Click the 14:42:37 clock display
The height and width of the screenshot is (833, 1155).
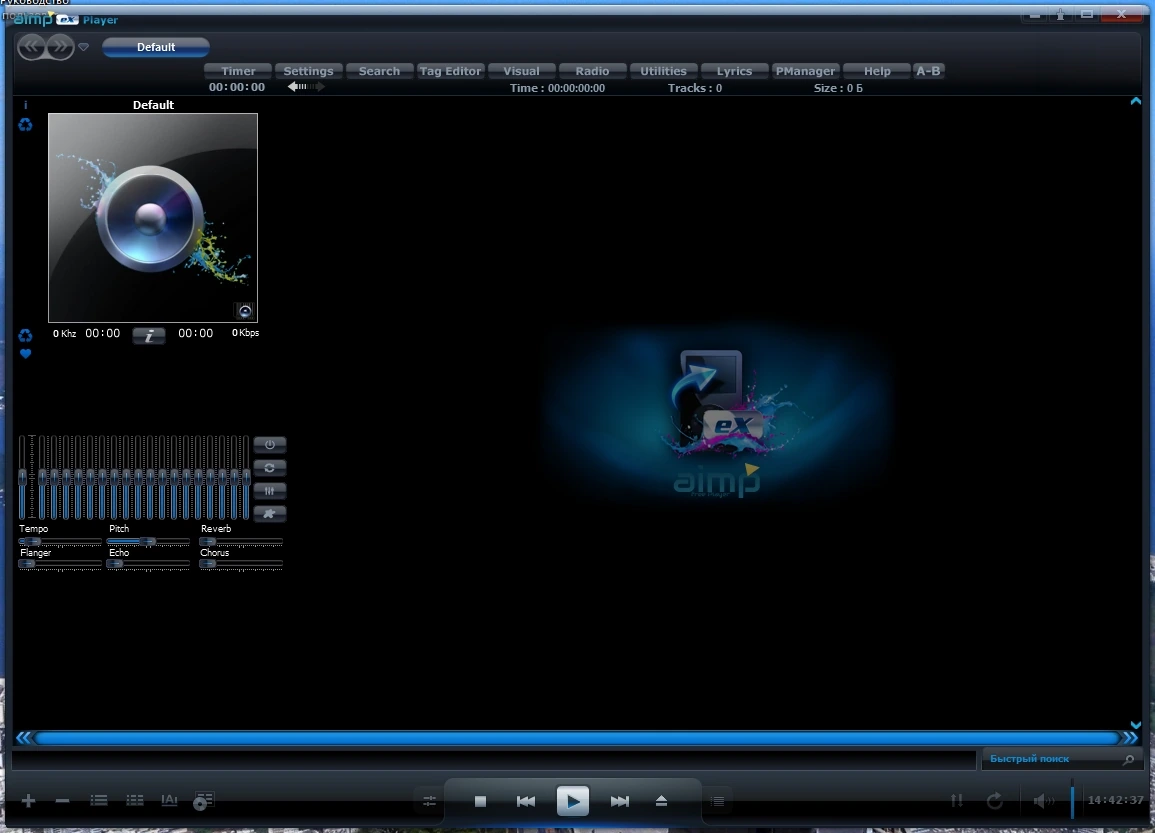click(1115, 800)
